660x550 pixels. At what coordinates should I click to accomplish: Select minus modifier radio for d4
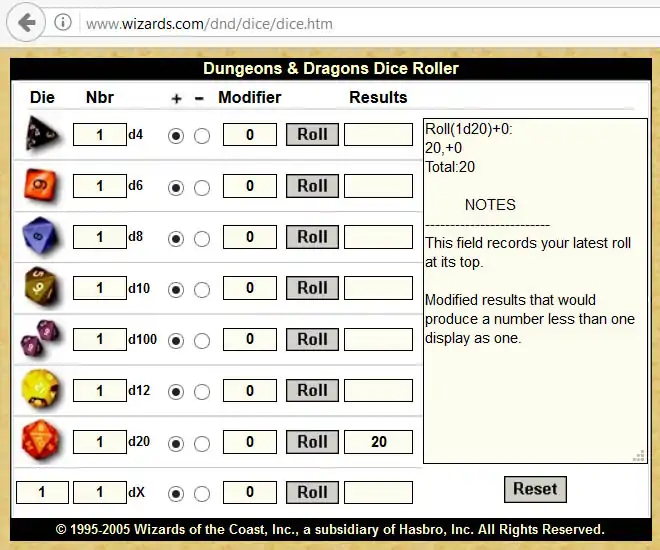click(201, 135)
